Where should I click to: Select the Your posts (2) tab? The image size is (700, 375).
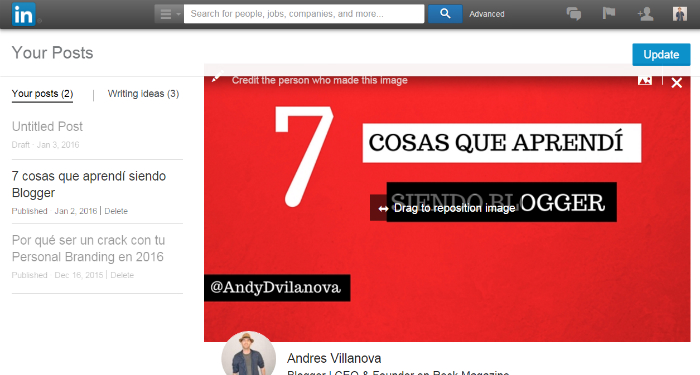[42, 94]
